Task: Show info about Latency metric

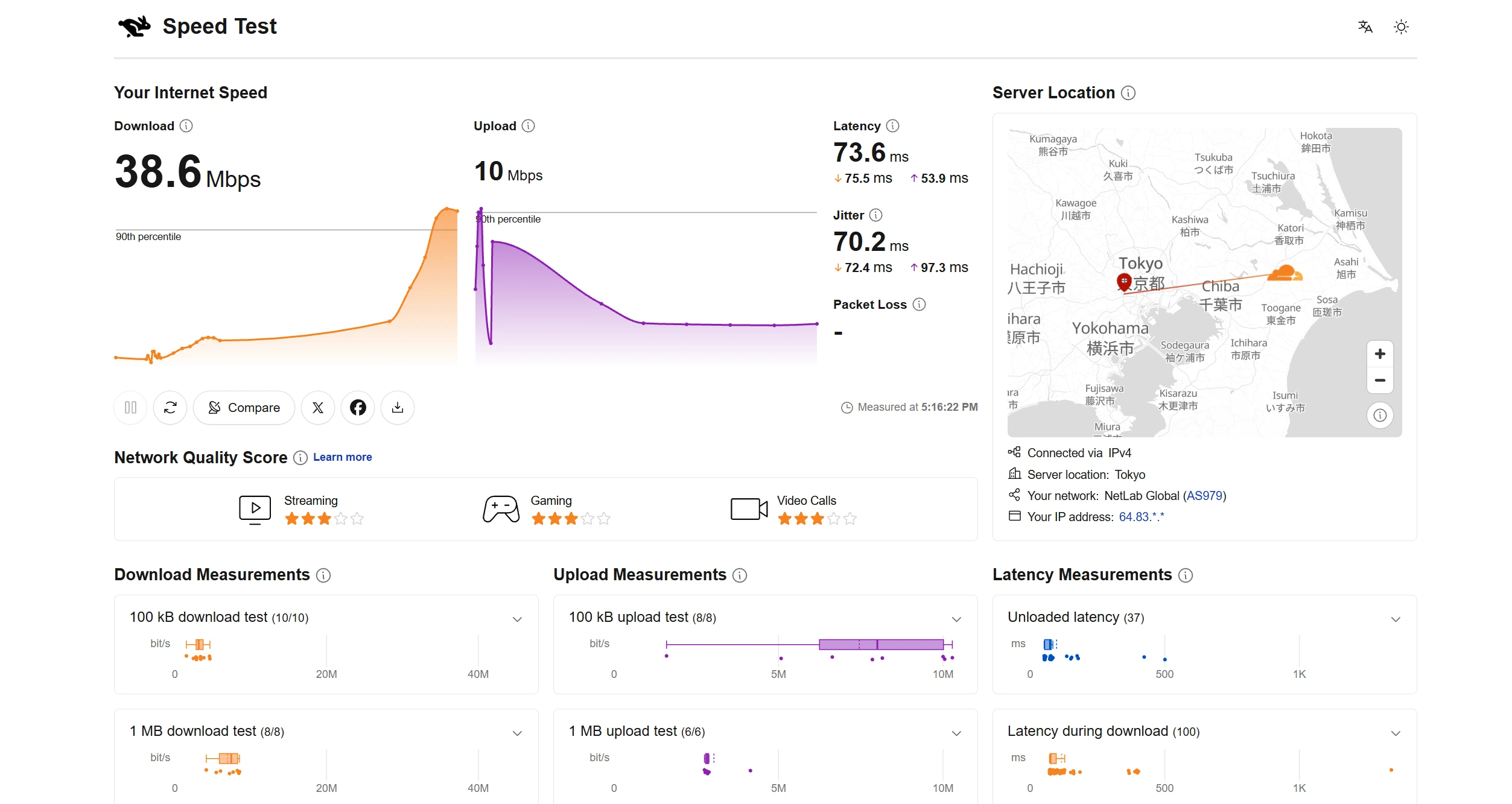Action: click(893, 125)
